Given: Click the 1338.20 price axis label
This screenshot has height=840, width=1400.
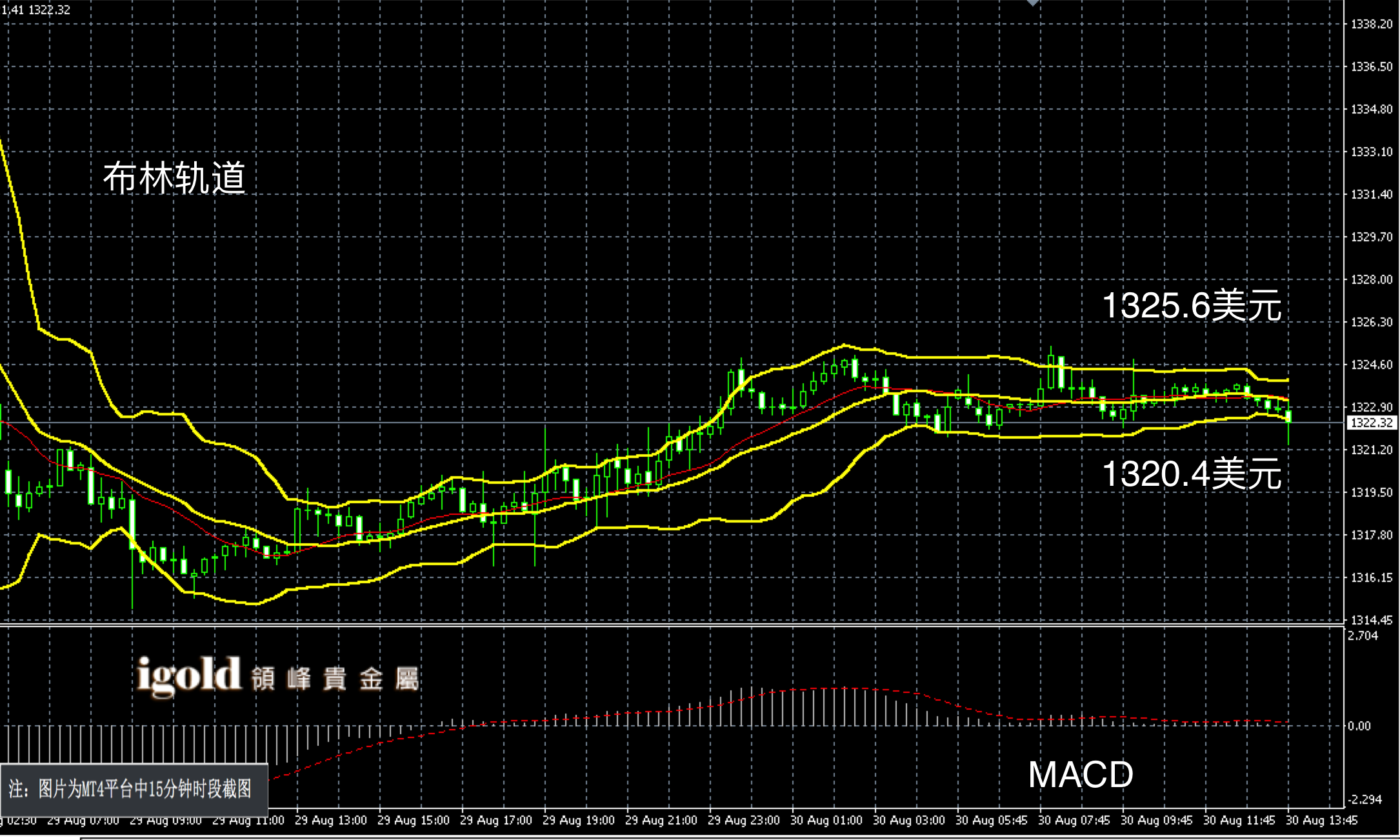Looking at the screenshot, I should click(1372, 25).
